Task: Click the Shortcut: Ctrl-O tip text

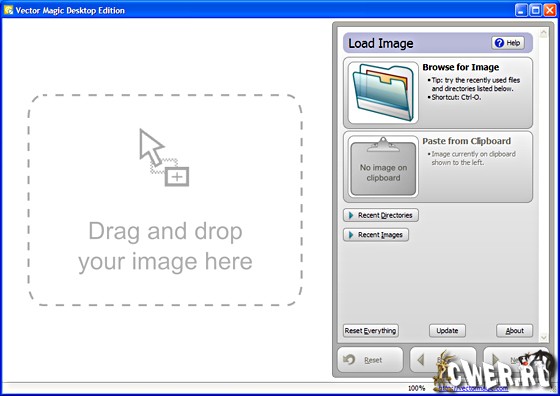Action: [456, 97]
